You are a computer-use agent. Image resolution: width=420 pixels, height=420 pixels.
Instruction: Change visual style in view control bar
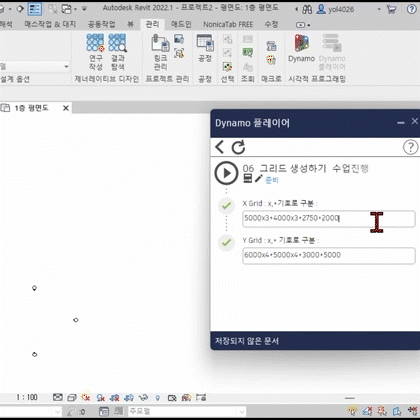pos(72,397)
